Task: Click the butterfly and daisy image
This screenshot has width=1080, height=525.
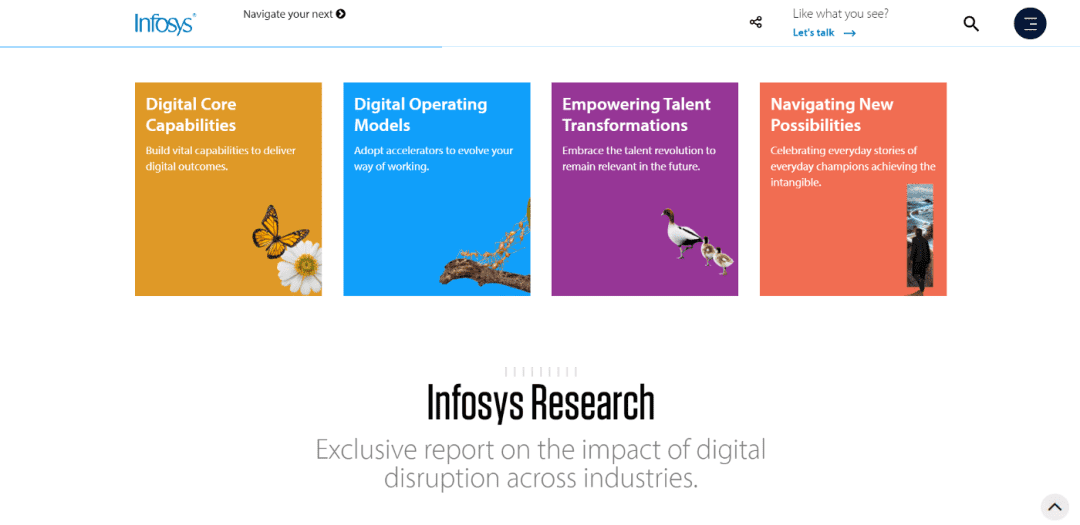Action: (x=287, y=249)
